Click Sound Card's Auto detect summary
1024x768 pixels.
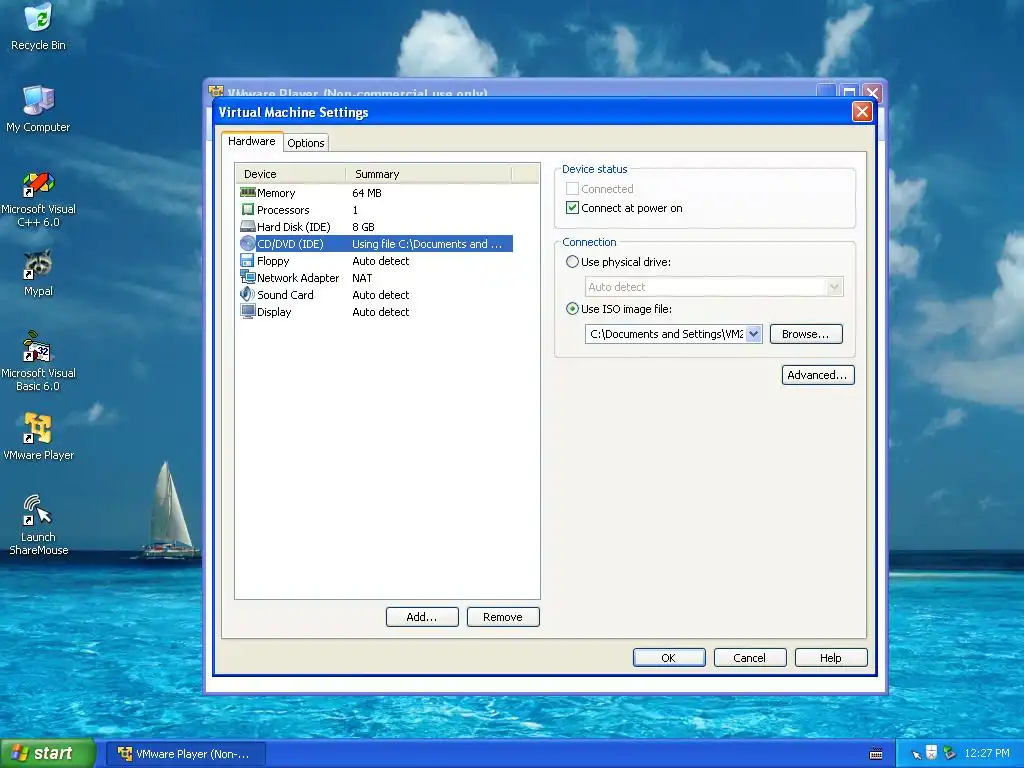pyautogui.click(x=381, y=295)
